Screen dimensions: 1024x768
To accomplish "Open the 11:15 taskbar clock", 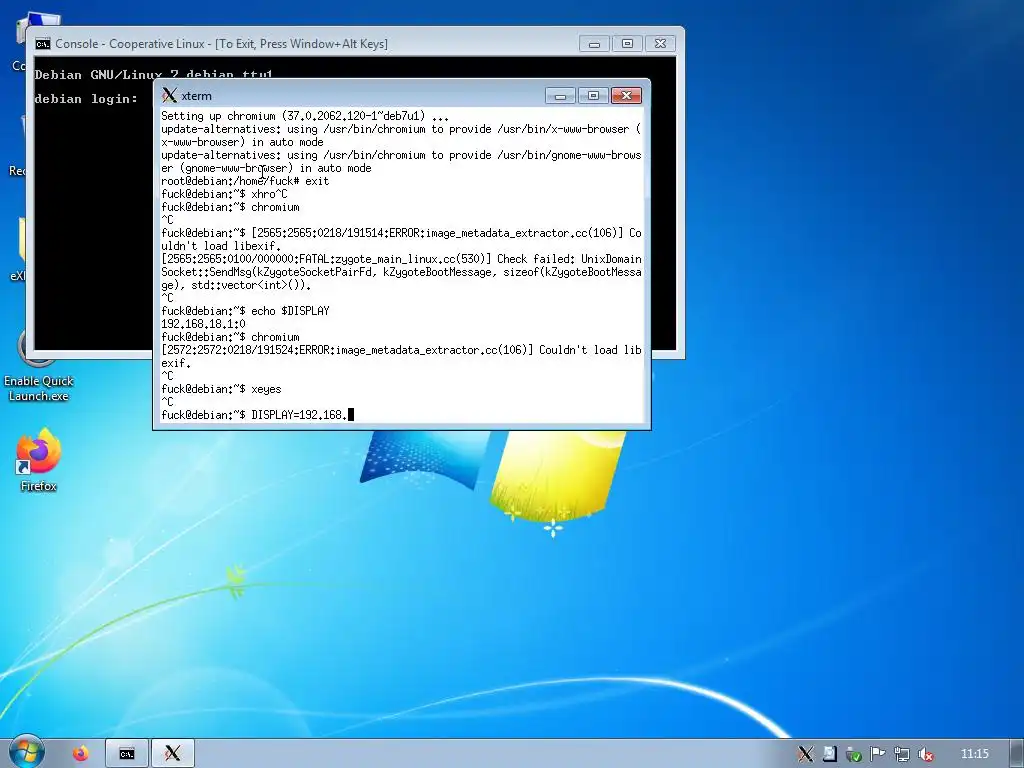I will click(x=974, y=754).
